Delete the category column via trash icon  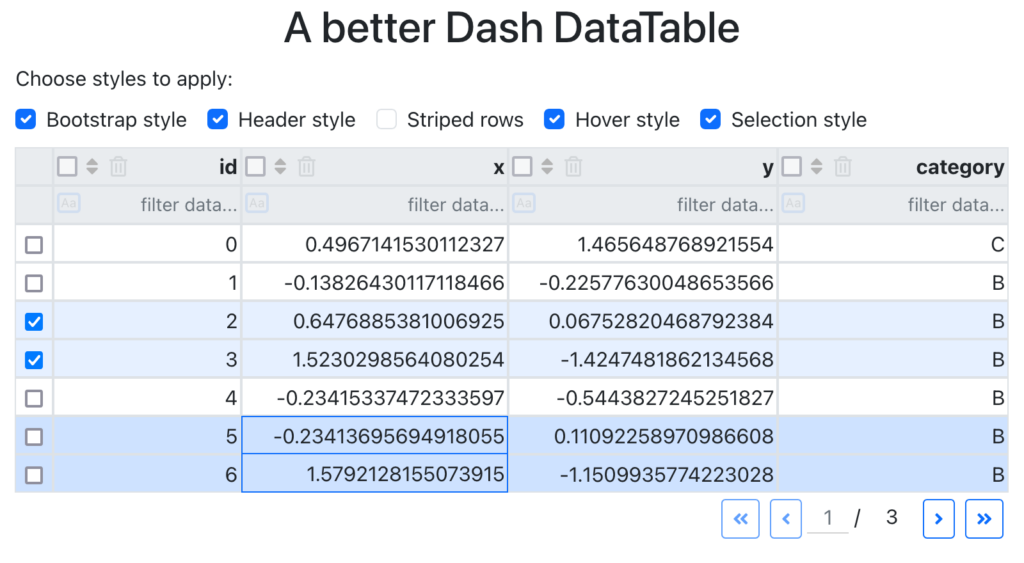pyautogui.click(x=842, y=167)
